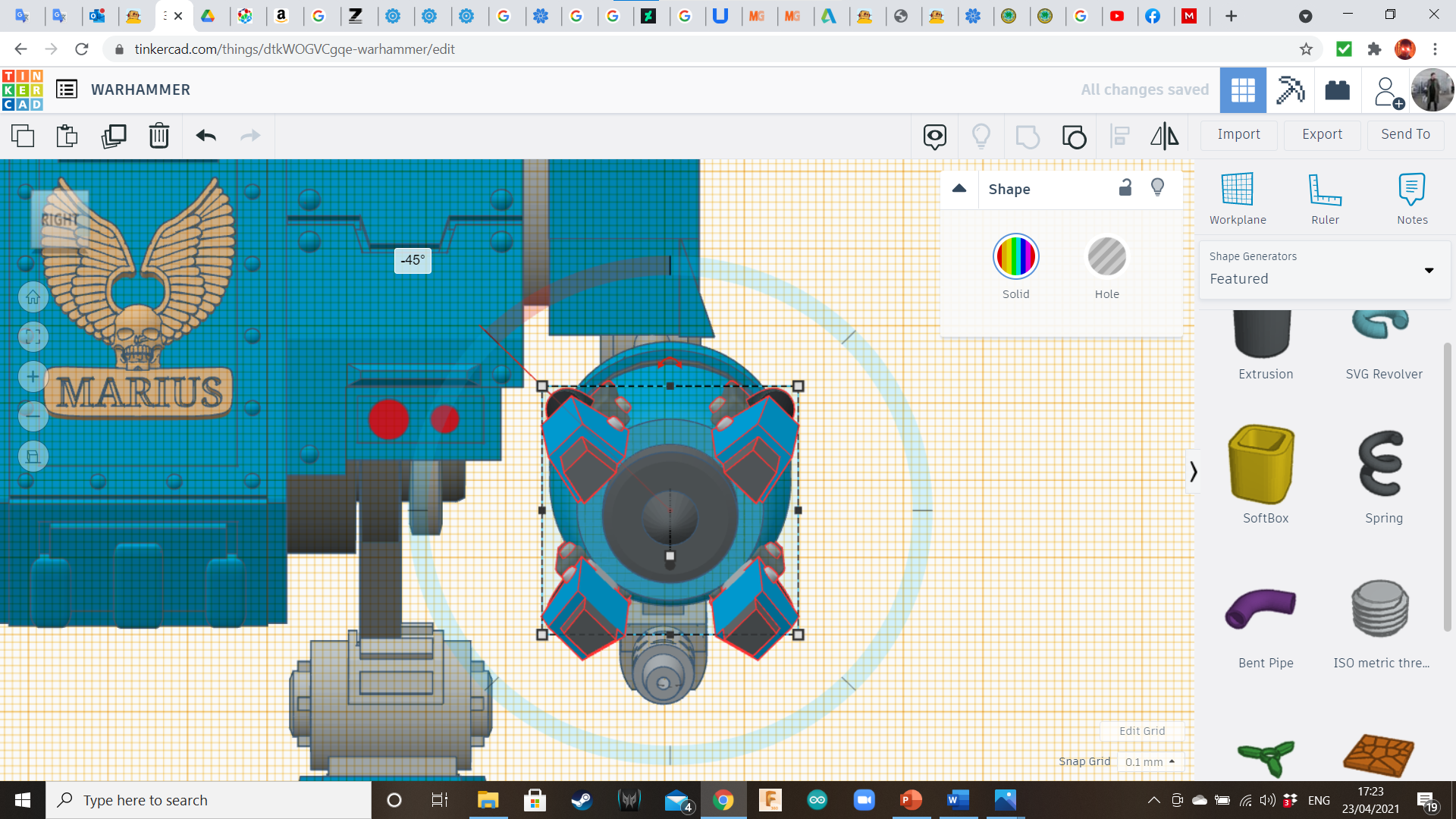Delete the selected shape with trash icon
Image resolution: width=1456 pixels, height=819 pixels.
tap(159, 136)
